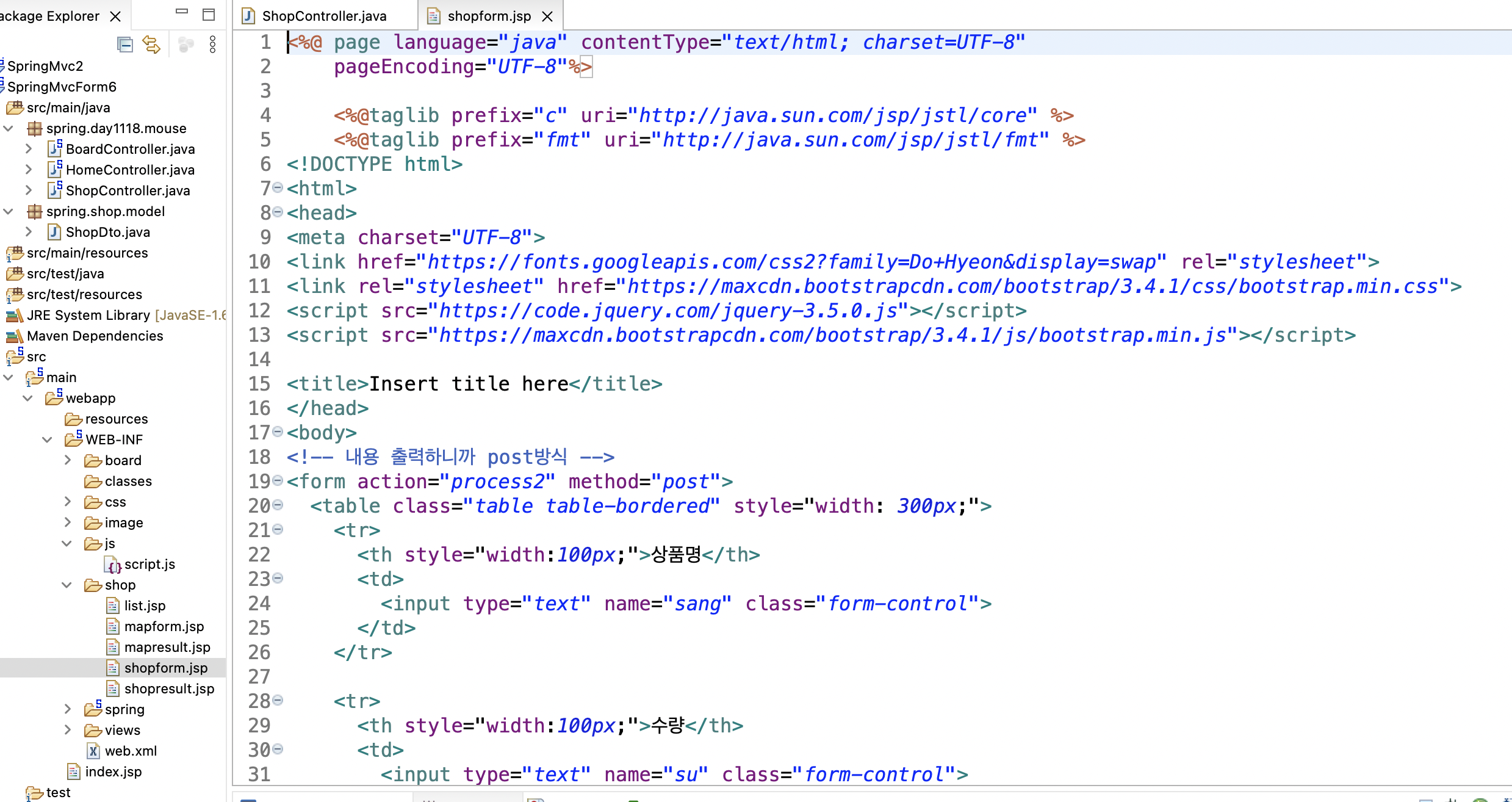This screenshot has width=1512, height=802.
Task: Switch to the ShopController.java tab
Action: pyautogui.click(x=324, y=16)
